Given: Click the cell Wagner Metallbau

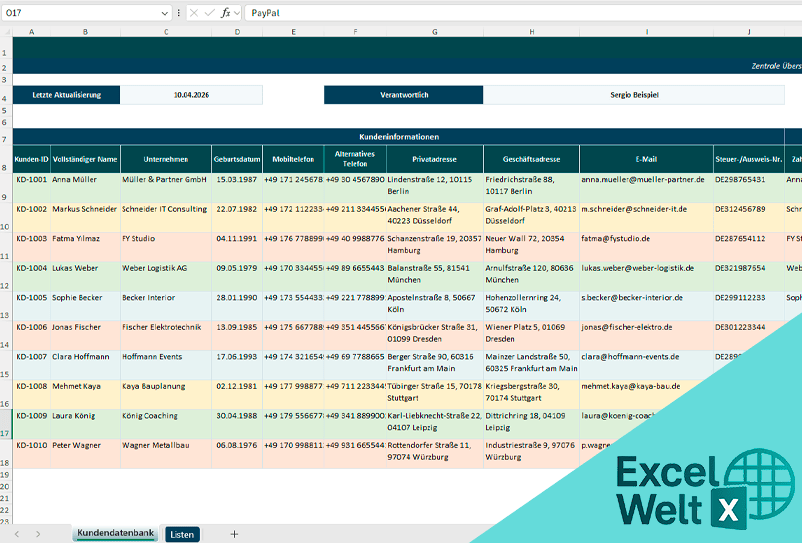Looking at the screenshot, I should (166, 454).
